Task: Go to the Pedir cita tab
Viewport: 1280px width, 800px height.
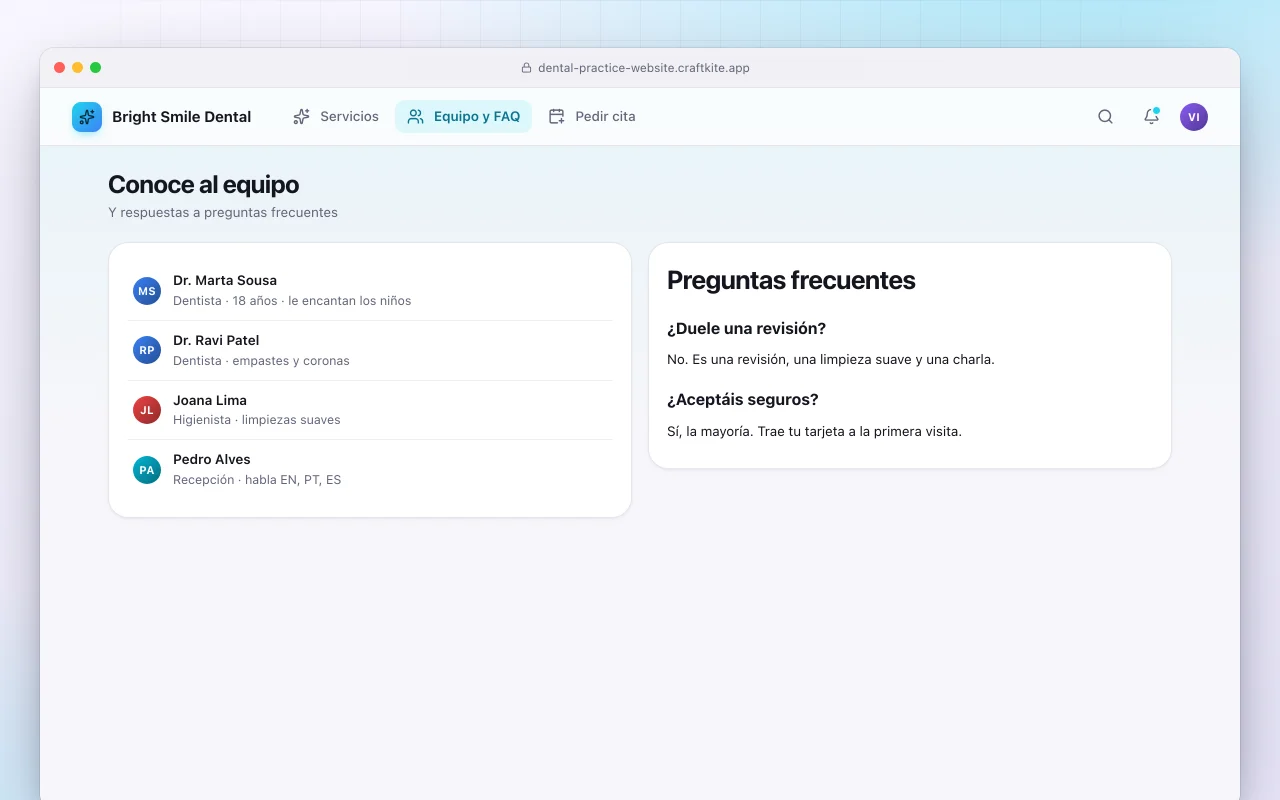Action: point(592,117)
